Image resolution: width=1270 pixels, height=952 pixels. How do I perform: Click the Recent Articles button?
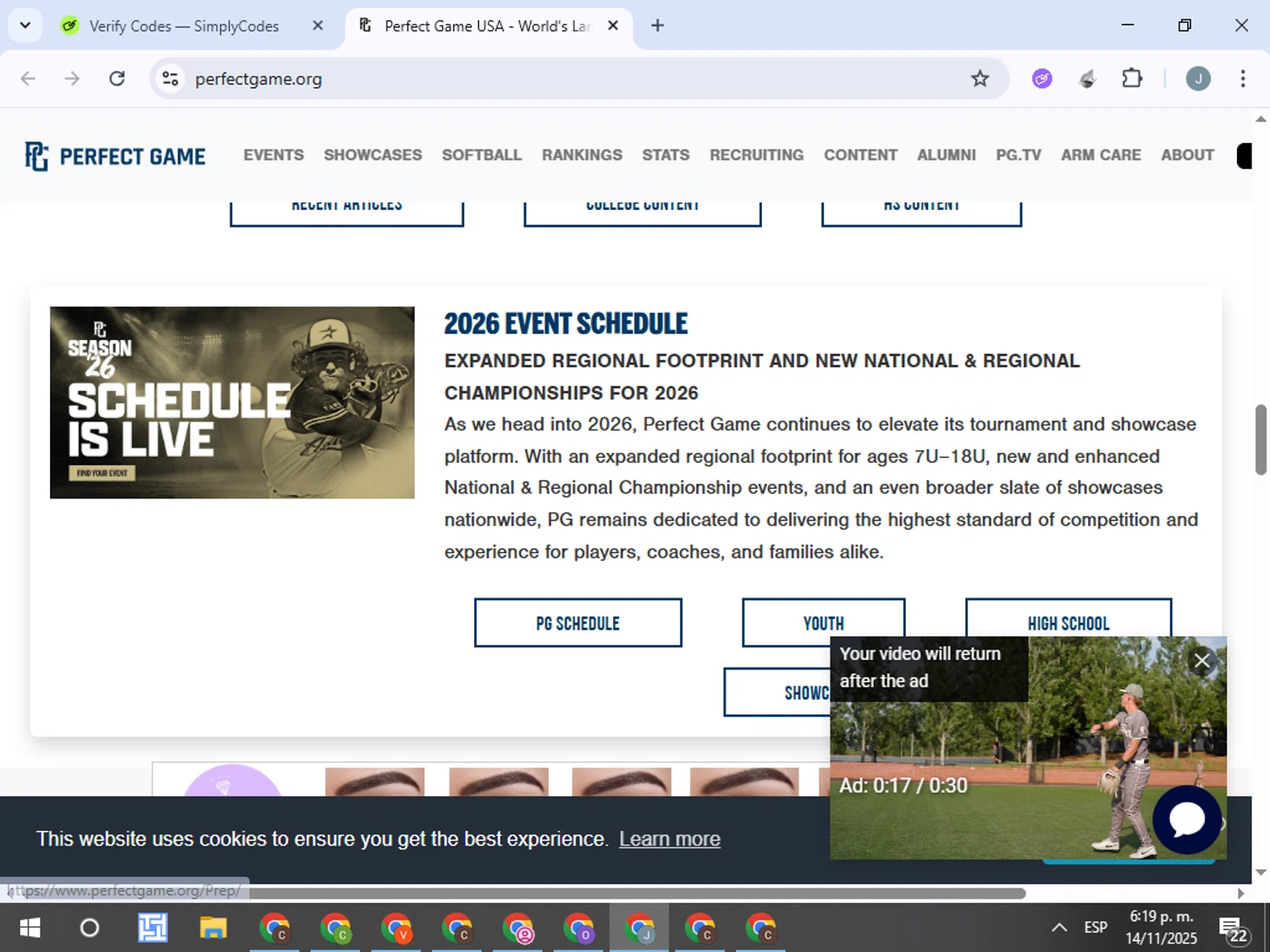(x=347, y=213)
